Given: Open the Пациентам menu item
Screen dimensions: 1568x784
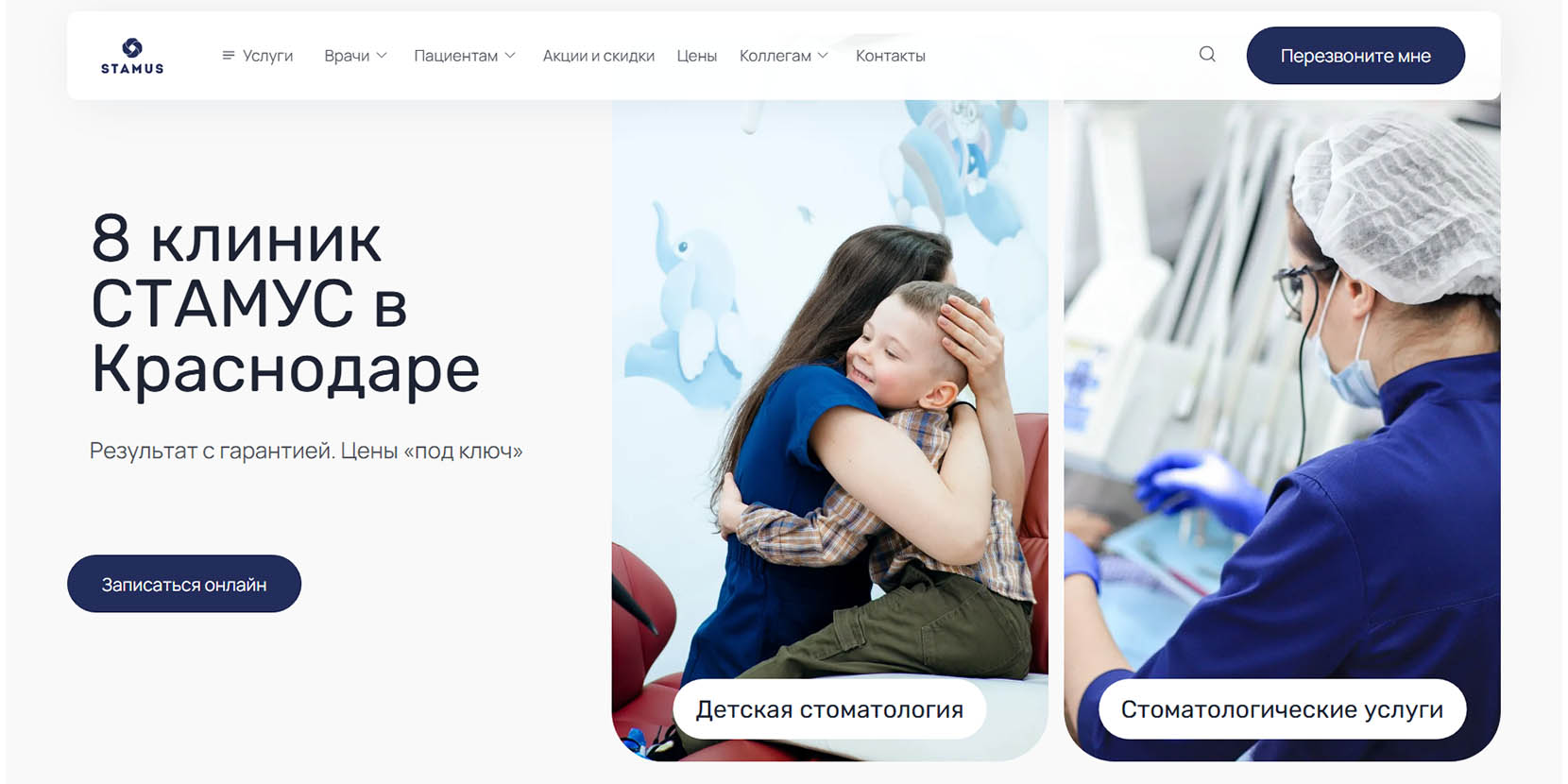Looking at the screenshot, I should (455, 56).
